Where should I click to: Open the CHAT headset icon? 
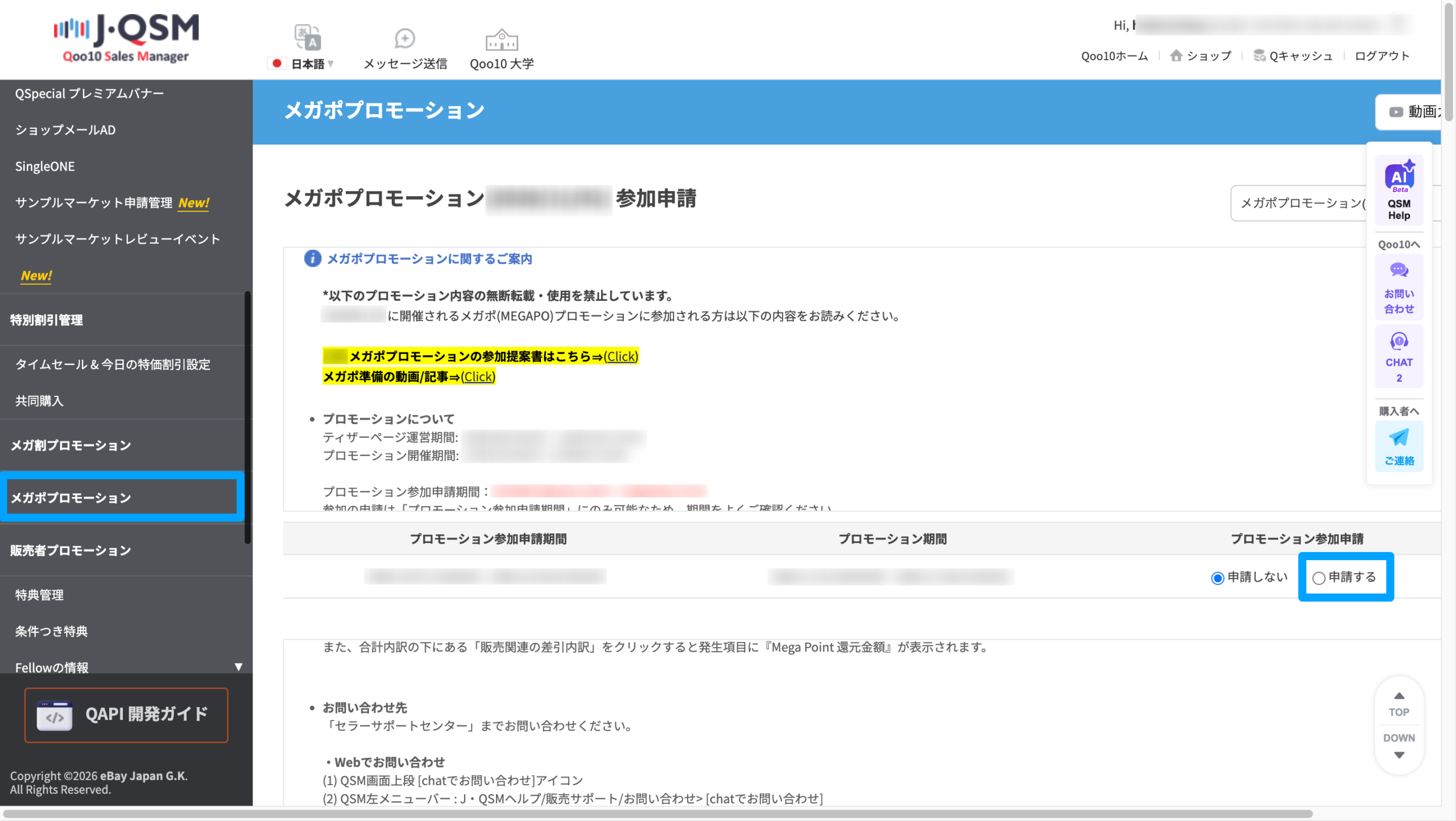(1399, 357)
